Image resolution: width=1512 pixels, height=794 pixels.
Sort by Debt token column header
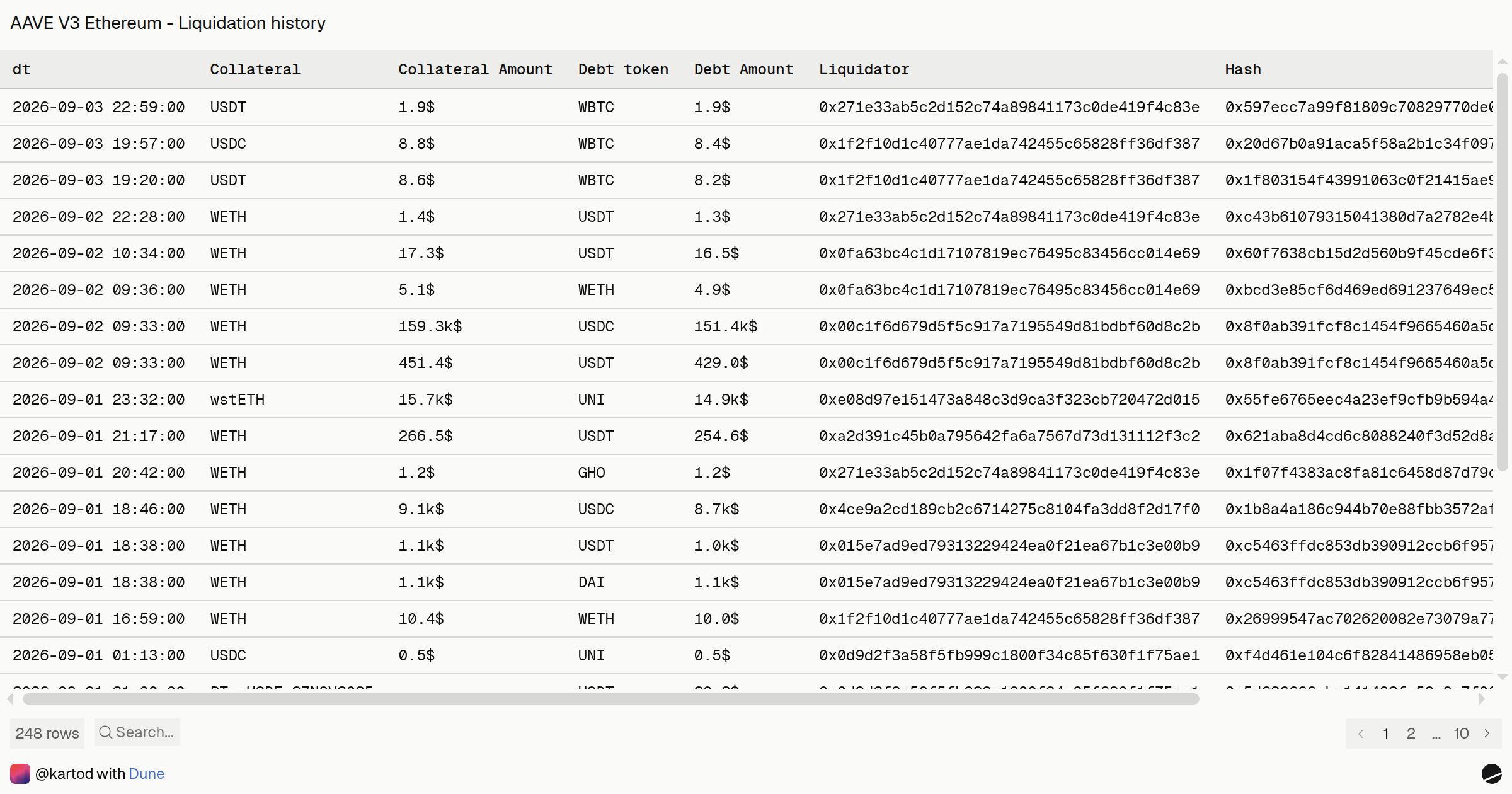623,69
